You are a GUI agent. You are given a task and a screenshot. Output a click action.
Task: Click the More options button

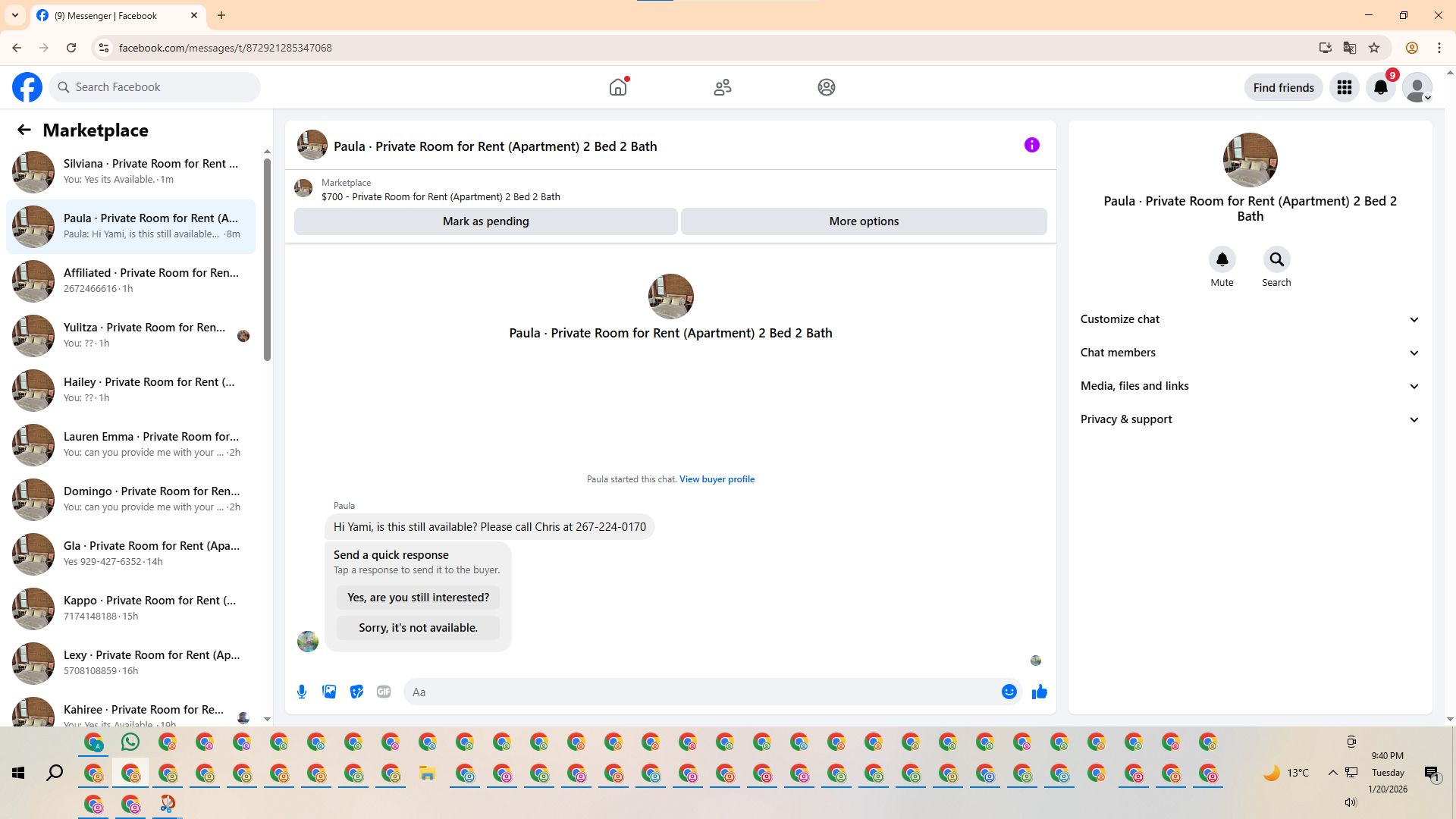864,221
